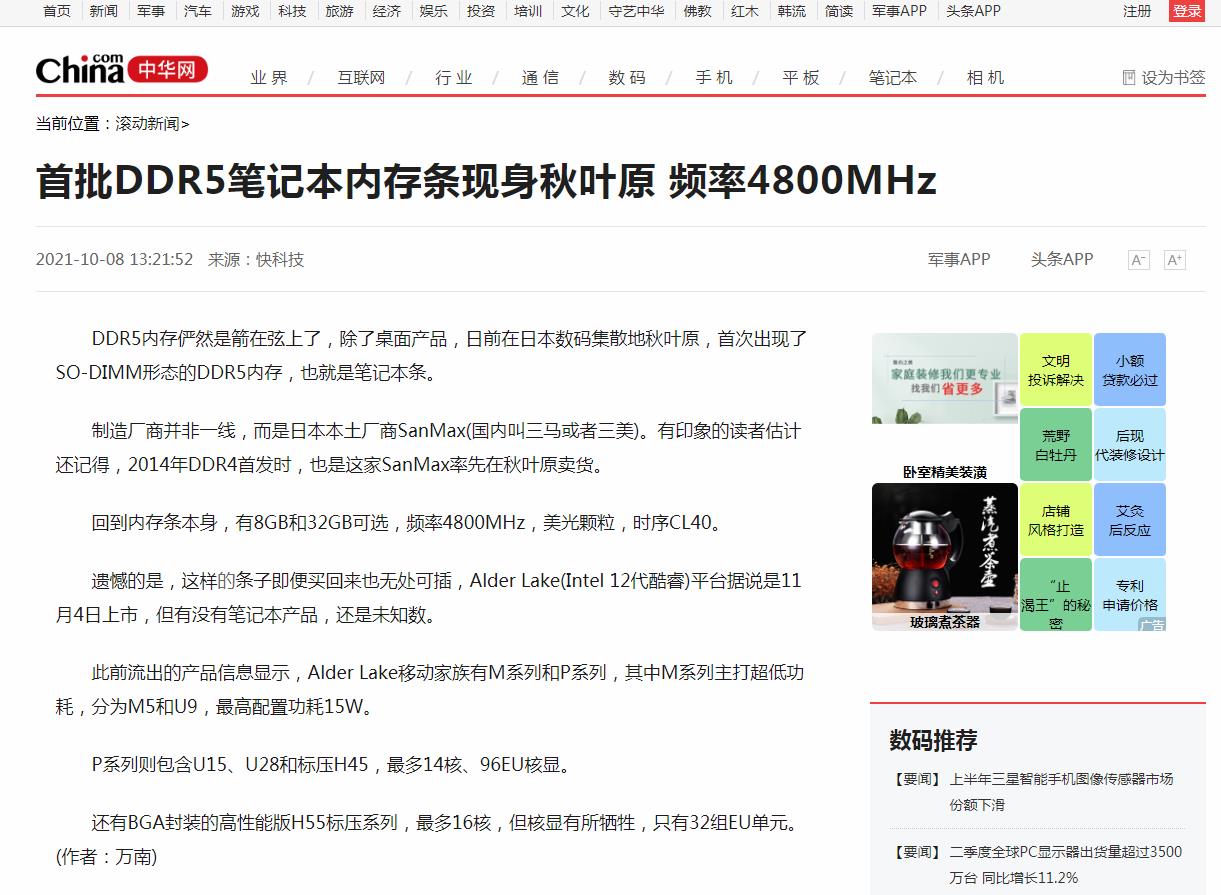Select the 笔记本 channel tab
The width and height of the screenshot is (1221, 895).
click(892, 77)
